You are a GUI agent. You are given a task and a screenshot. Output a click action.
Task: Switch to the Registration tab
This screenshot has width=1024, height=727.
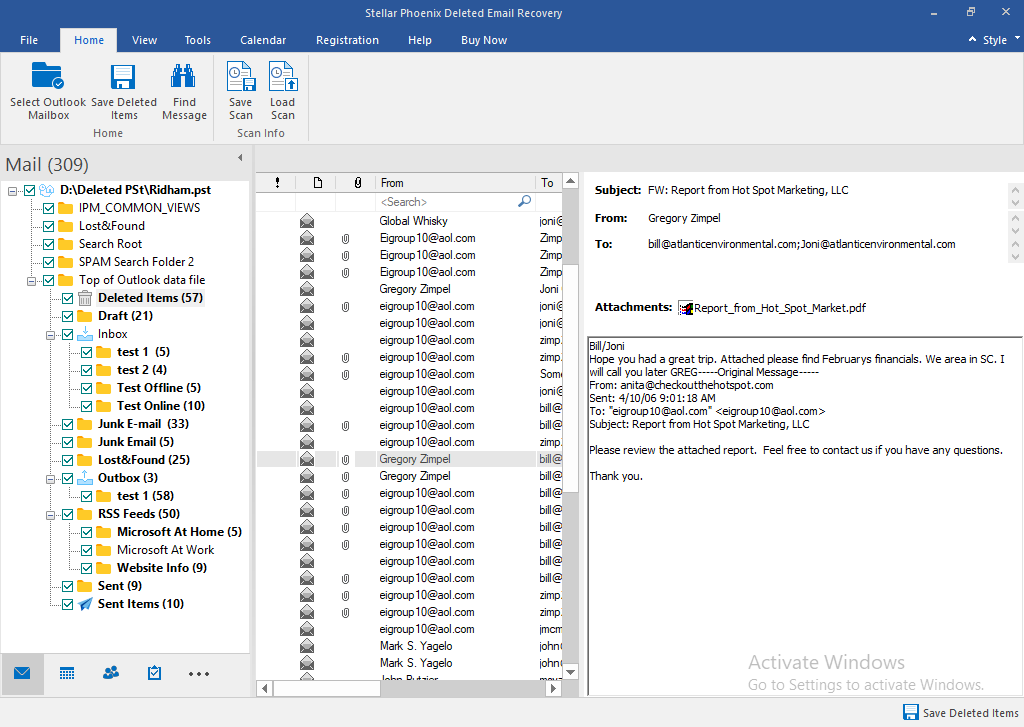click(347, 40)
